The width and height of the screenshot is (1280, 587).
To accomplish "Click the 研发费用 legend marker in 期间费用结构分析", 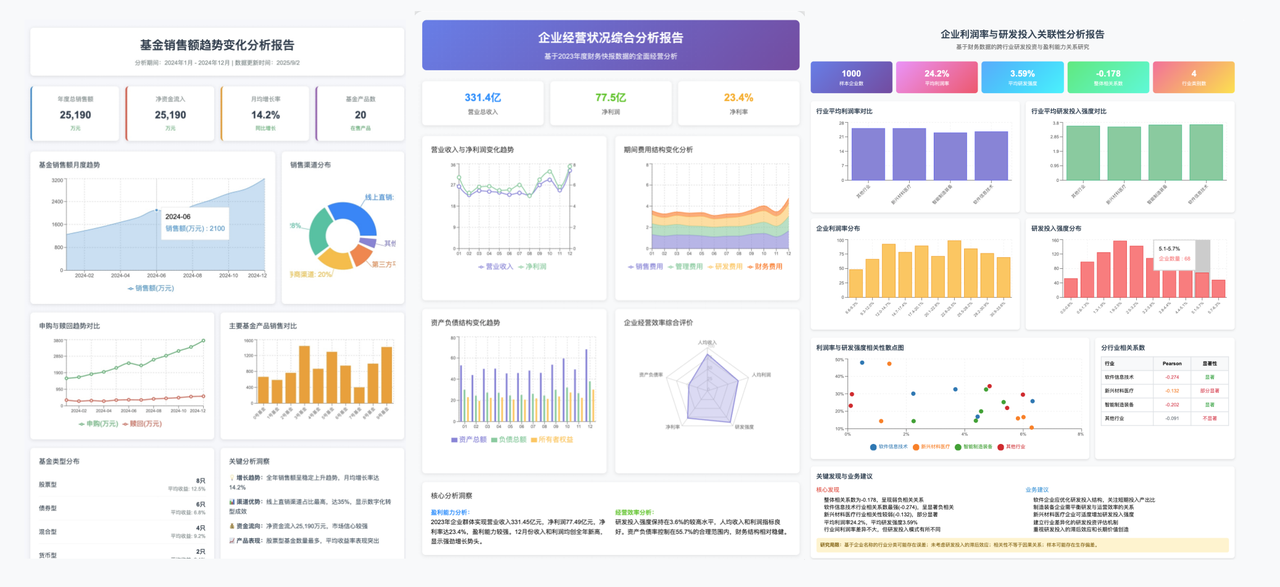I will pos(712,267).
